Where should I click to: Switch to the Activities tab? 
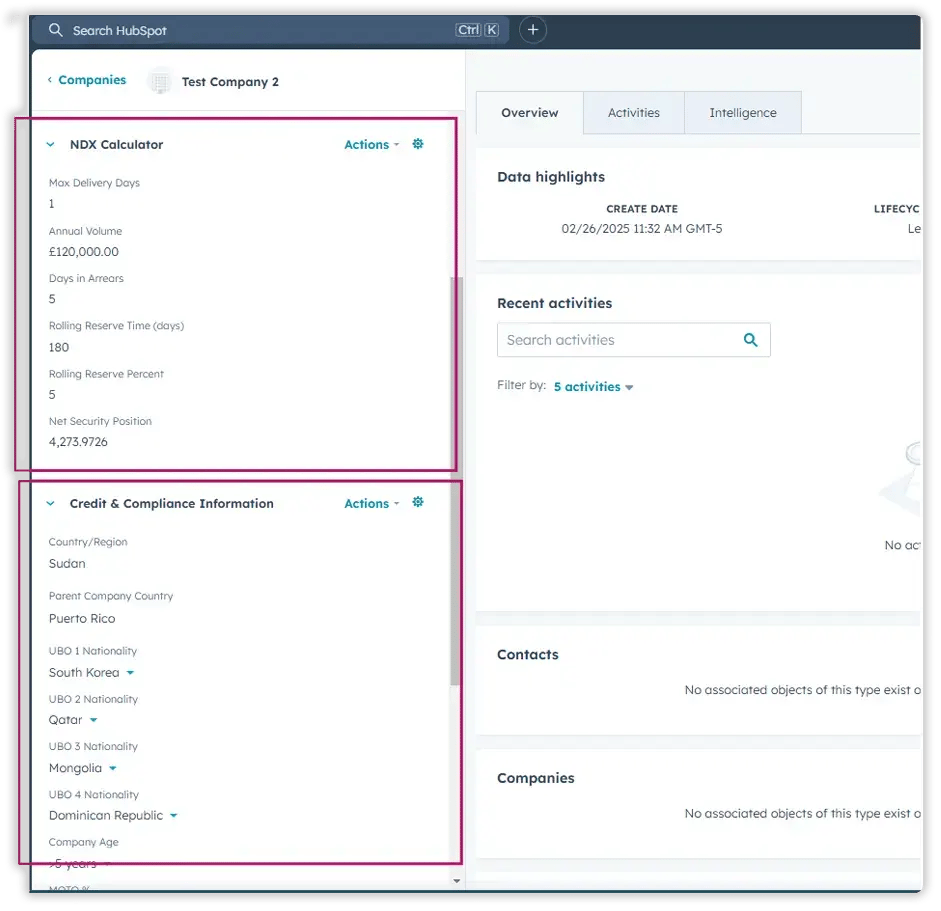[x=633, y=113]
